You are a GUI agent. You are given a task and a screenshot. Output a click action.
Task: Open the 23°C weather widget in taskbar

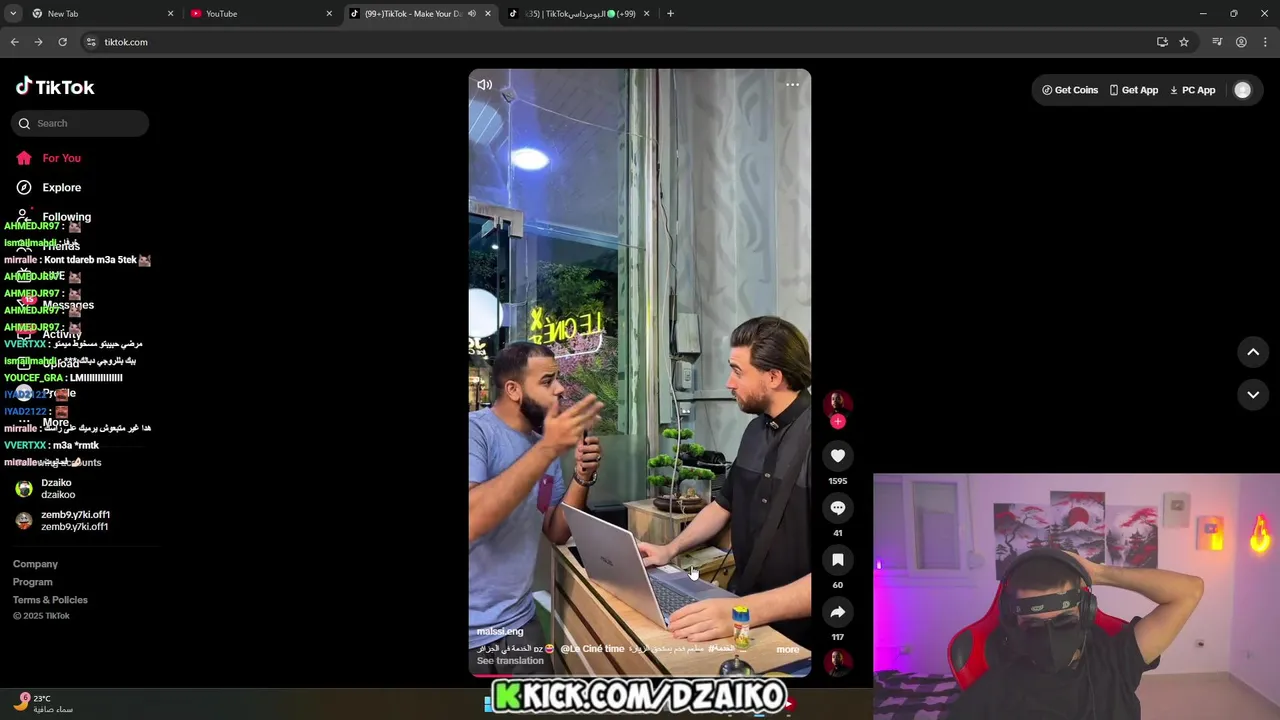coord(44,703)
